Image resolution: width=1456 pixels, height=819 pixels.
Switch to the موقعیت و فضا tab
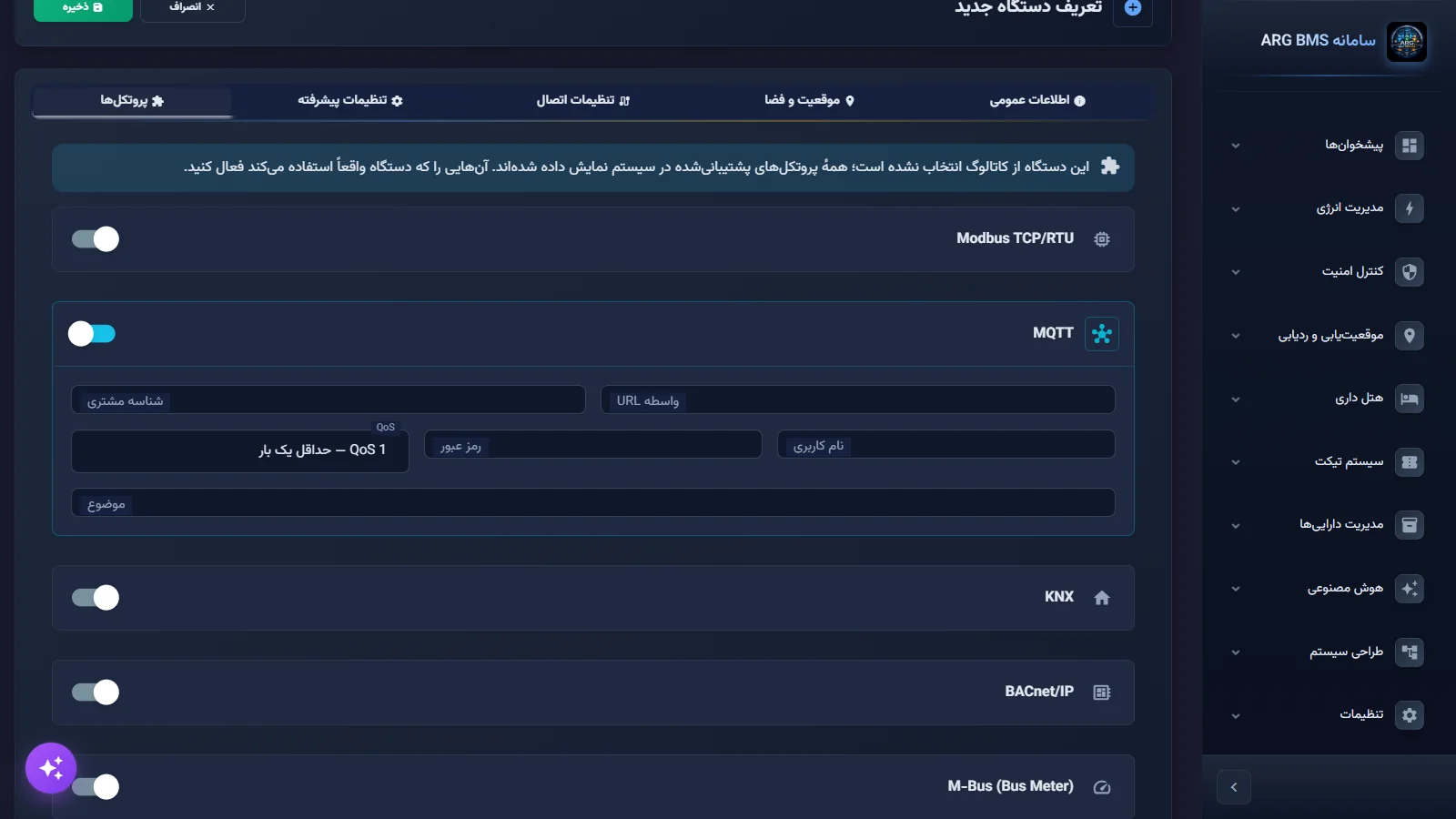click(809, 100)
